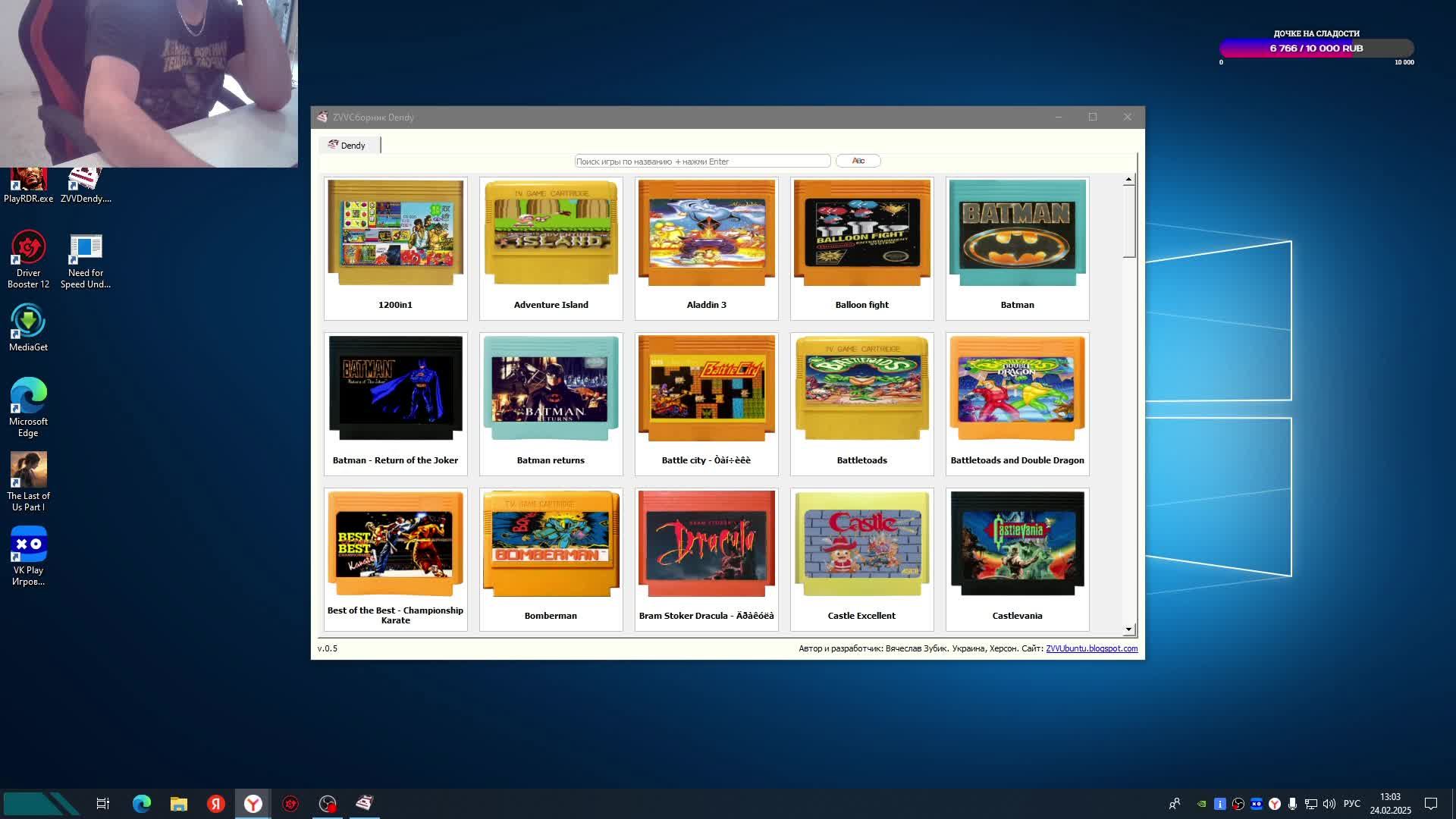Select the Bram Stoker Dracula cartridge
The width and height of the screenshot is (1456, 819).
pos(706,559)
